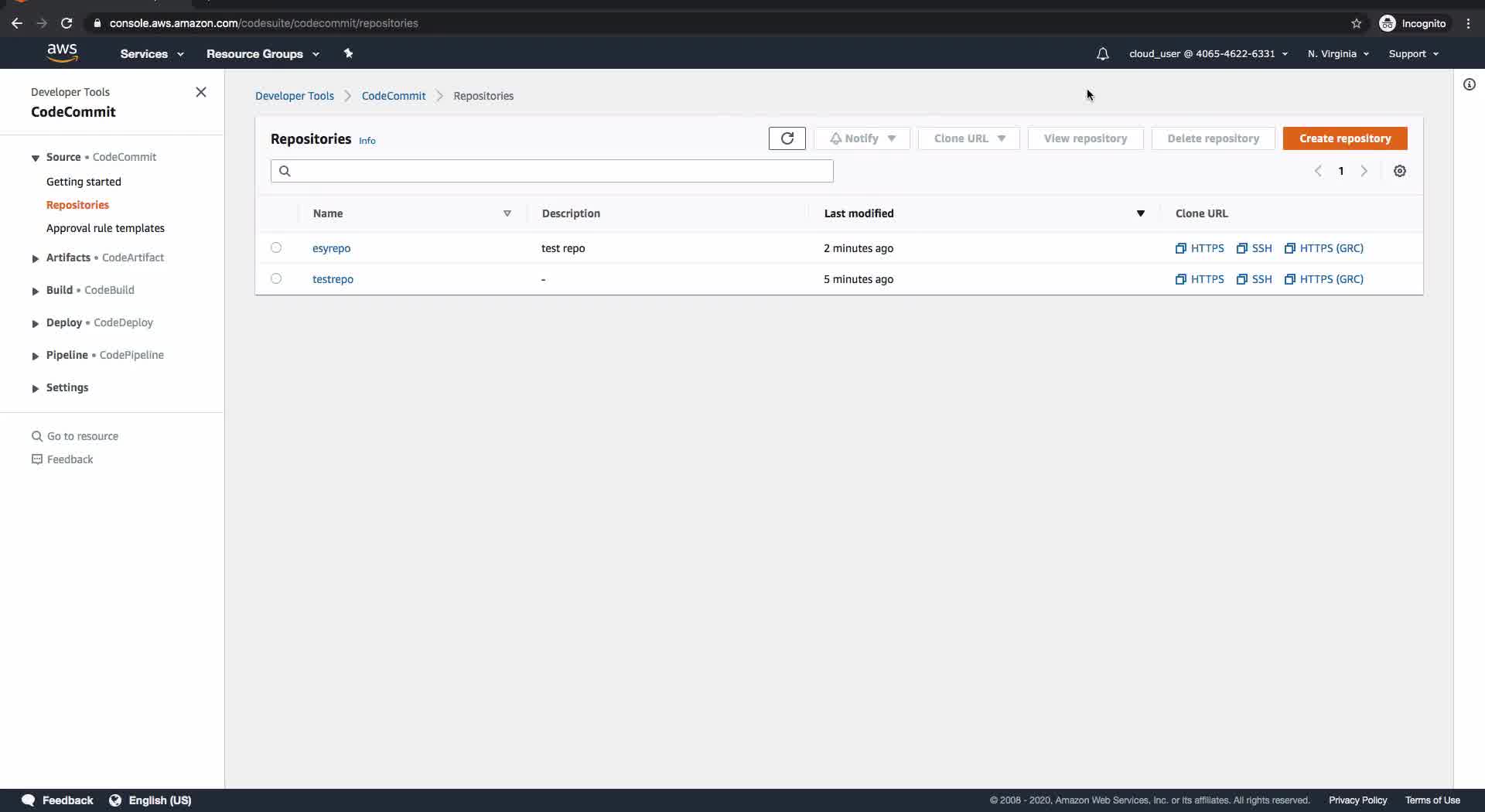Click the AWS logo home icon

[x=62, y=53]
